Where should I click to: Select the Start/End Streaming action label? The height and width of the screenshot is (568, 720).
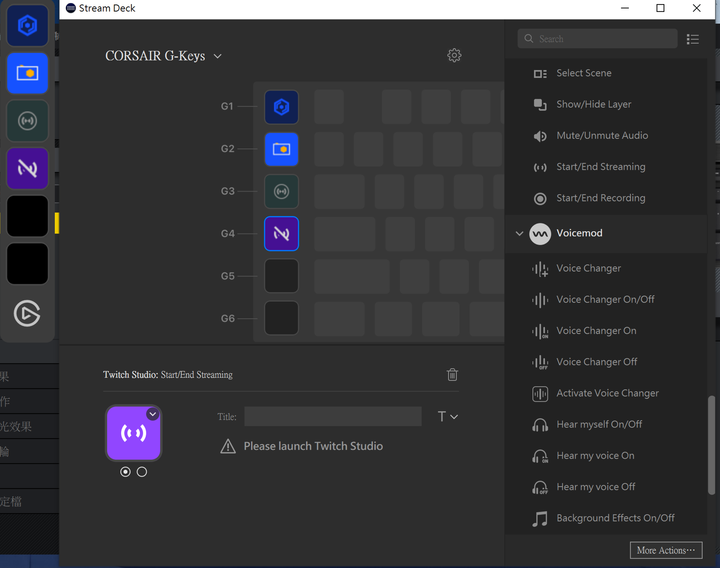[601, 167]
